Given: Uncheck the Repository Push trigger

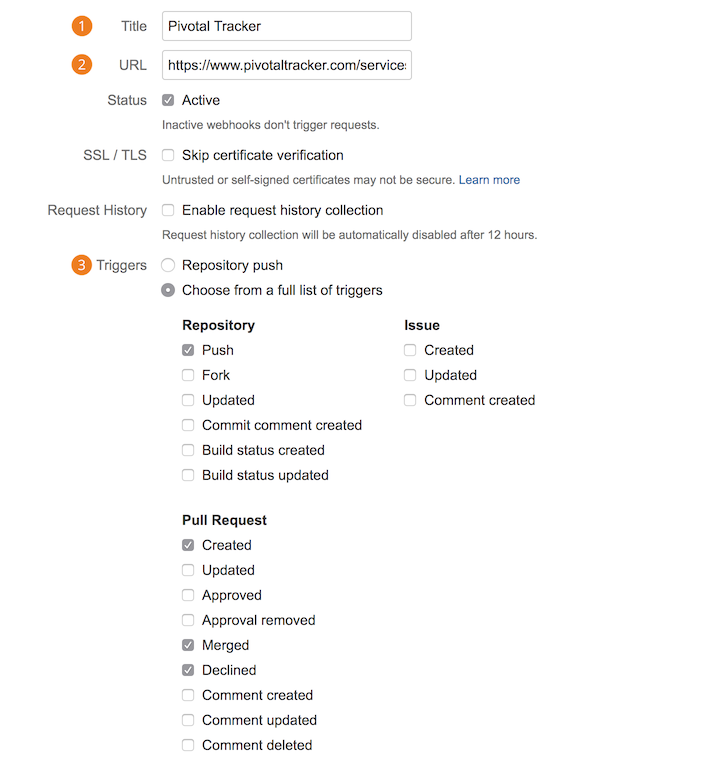Looking at the screenshot, I should tap(188, 350).
